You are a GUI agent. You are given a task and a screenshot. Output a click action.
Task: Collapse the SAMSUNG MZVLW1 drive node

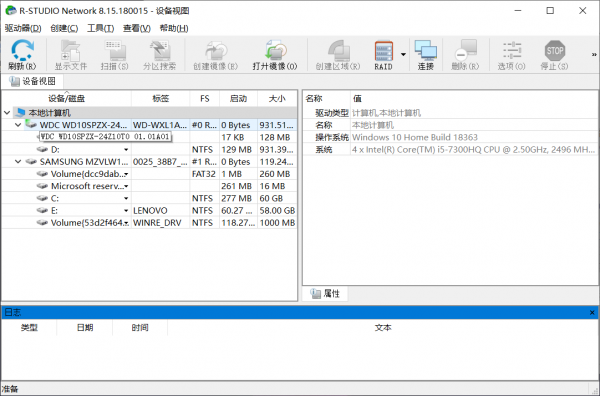click(x=18, y=162)
